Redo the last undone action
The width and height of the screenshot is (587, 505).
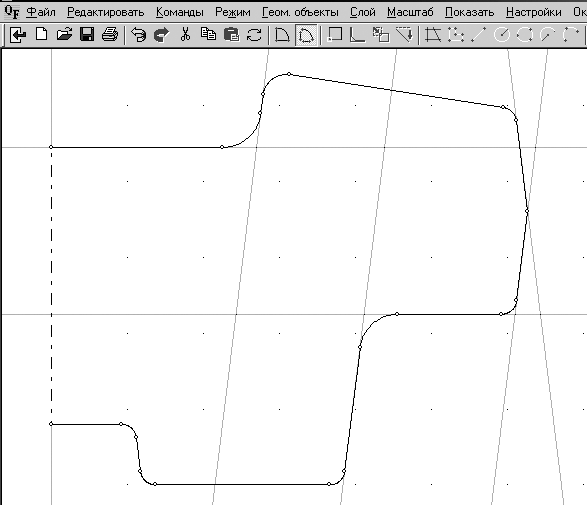coord(162,35)
